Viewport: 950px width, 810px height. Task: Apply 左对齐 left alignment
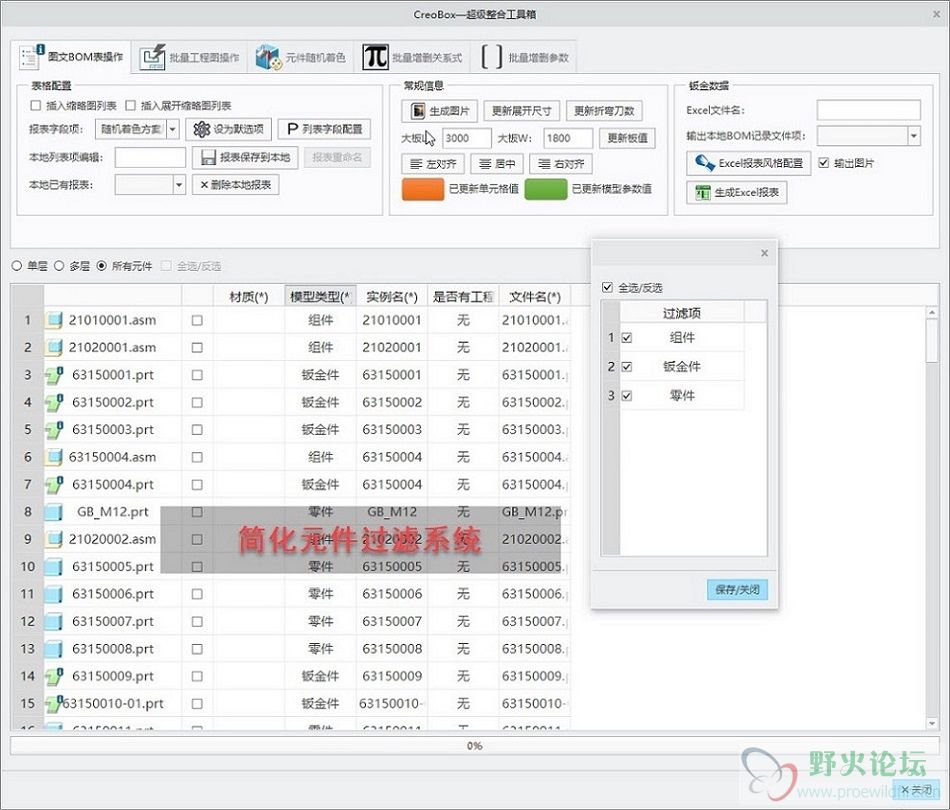(x=433, y=164)
